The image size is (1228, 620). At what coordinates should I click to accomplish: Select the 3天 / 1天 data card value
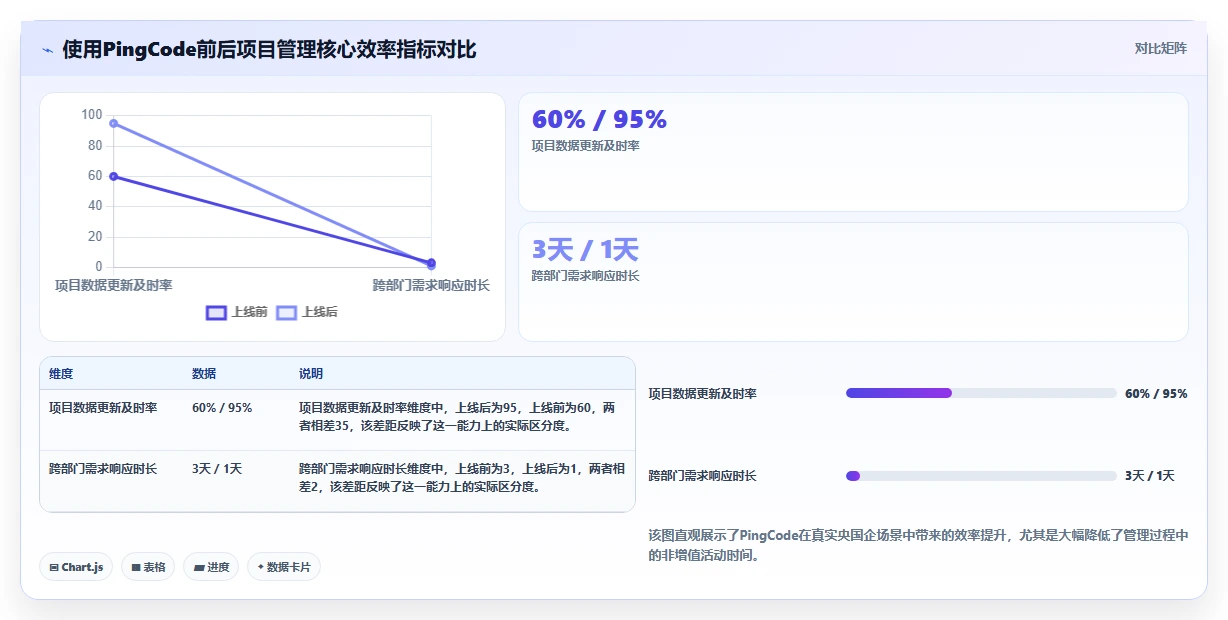(x=585, y=249)
